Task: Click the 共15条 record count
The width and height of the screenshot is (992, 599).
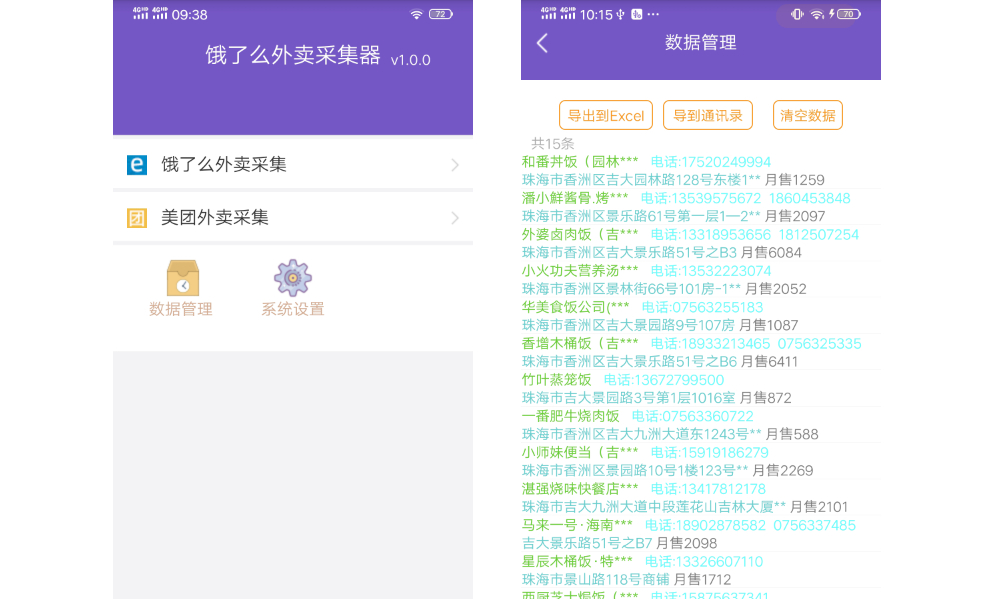Action: tap(552, 144)
